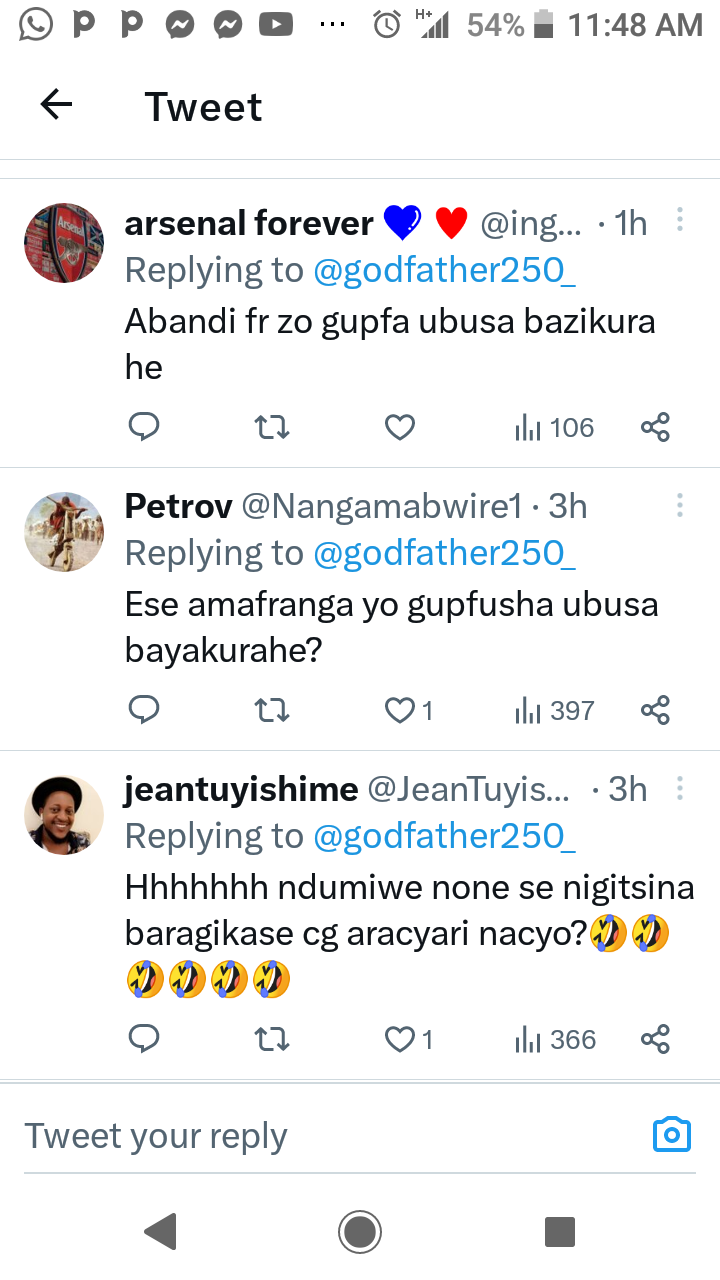720x1280 pixels.
Task: Share arsenal forever's tweet
Action: click(655, 428)
